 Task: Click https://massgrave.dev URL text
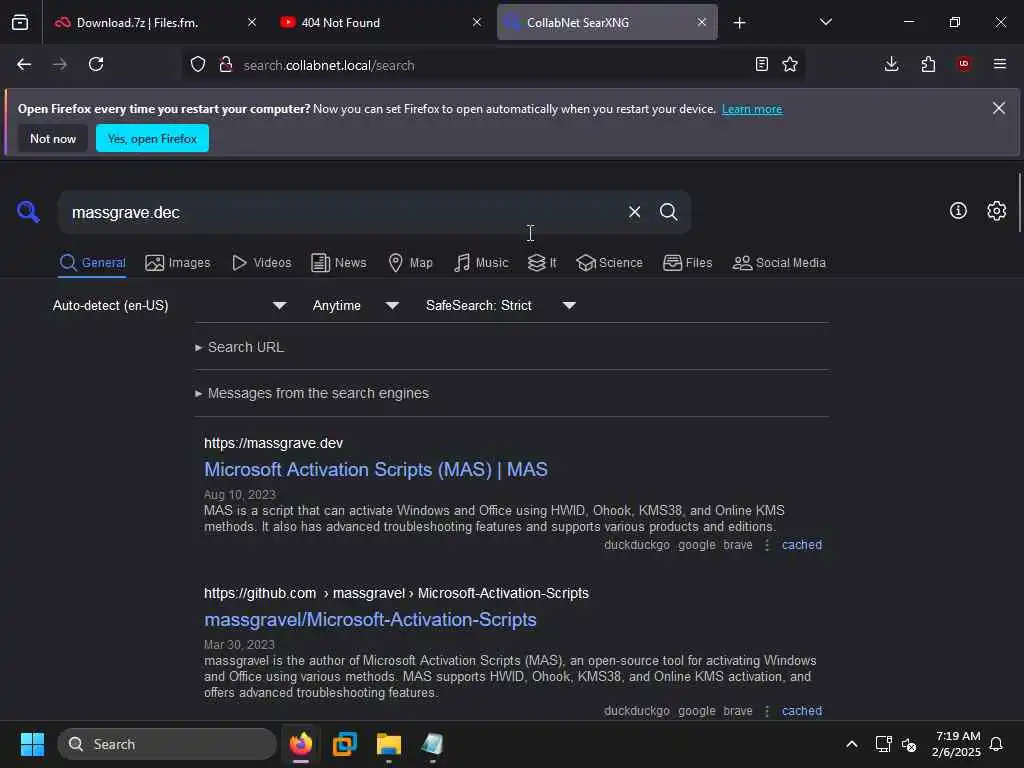[274, 443]
